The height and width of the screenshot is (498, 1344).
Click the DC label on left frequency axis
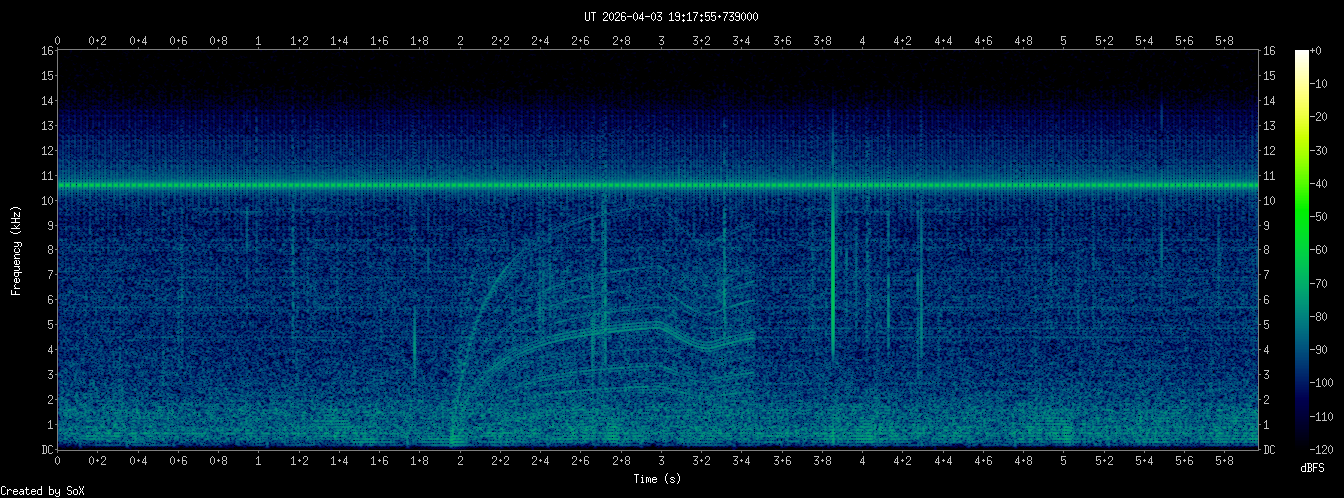point(47,450)
